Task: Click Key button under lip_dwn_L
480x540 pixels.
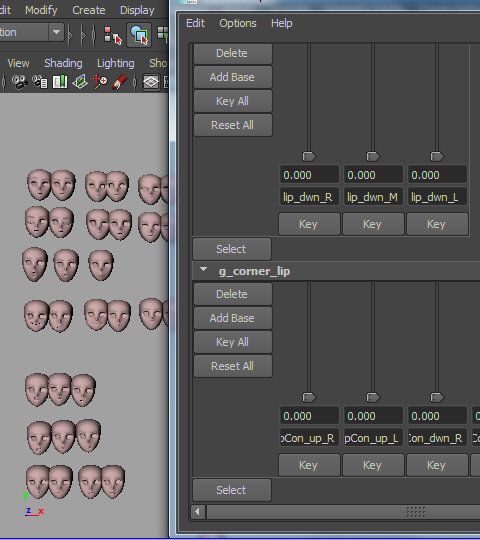Action: [437, 224]
